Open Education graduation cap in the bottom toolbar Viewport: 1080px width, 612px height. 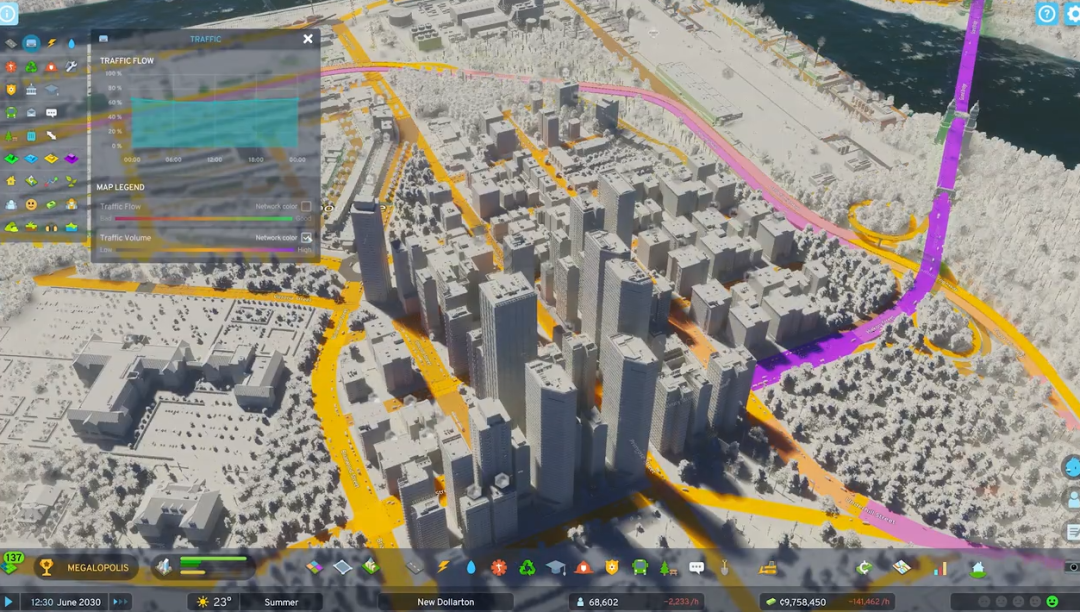click(556, 567)
